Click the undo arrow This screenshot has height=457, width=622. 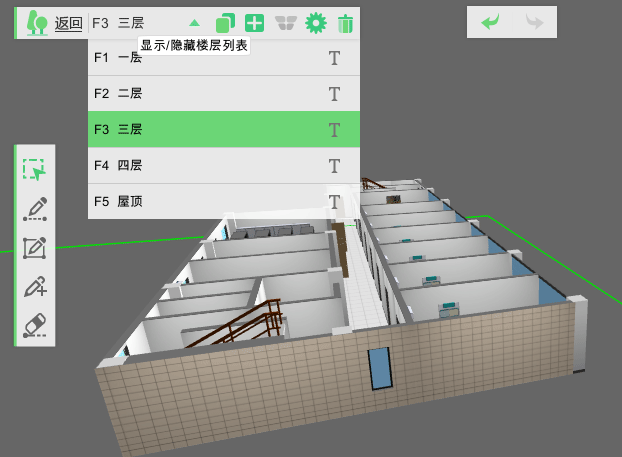click(x=490, y=22)
